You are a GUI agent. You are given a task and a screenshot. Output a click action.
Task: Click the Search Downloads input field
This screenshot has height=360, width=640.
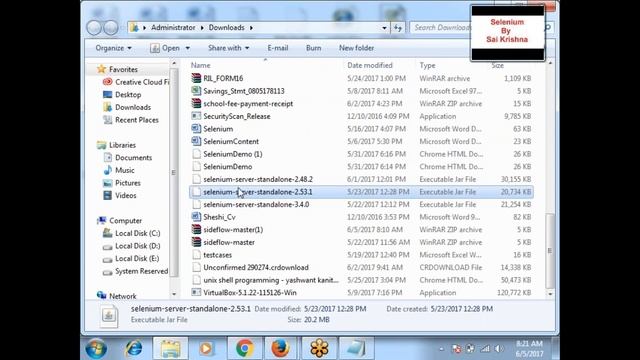[x=441, y=28]
